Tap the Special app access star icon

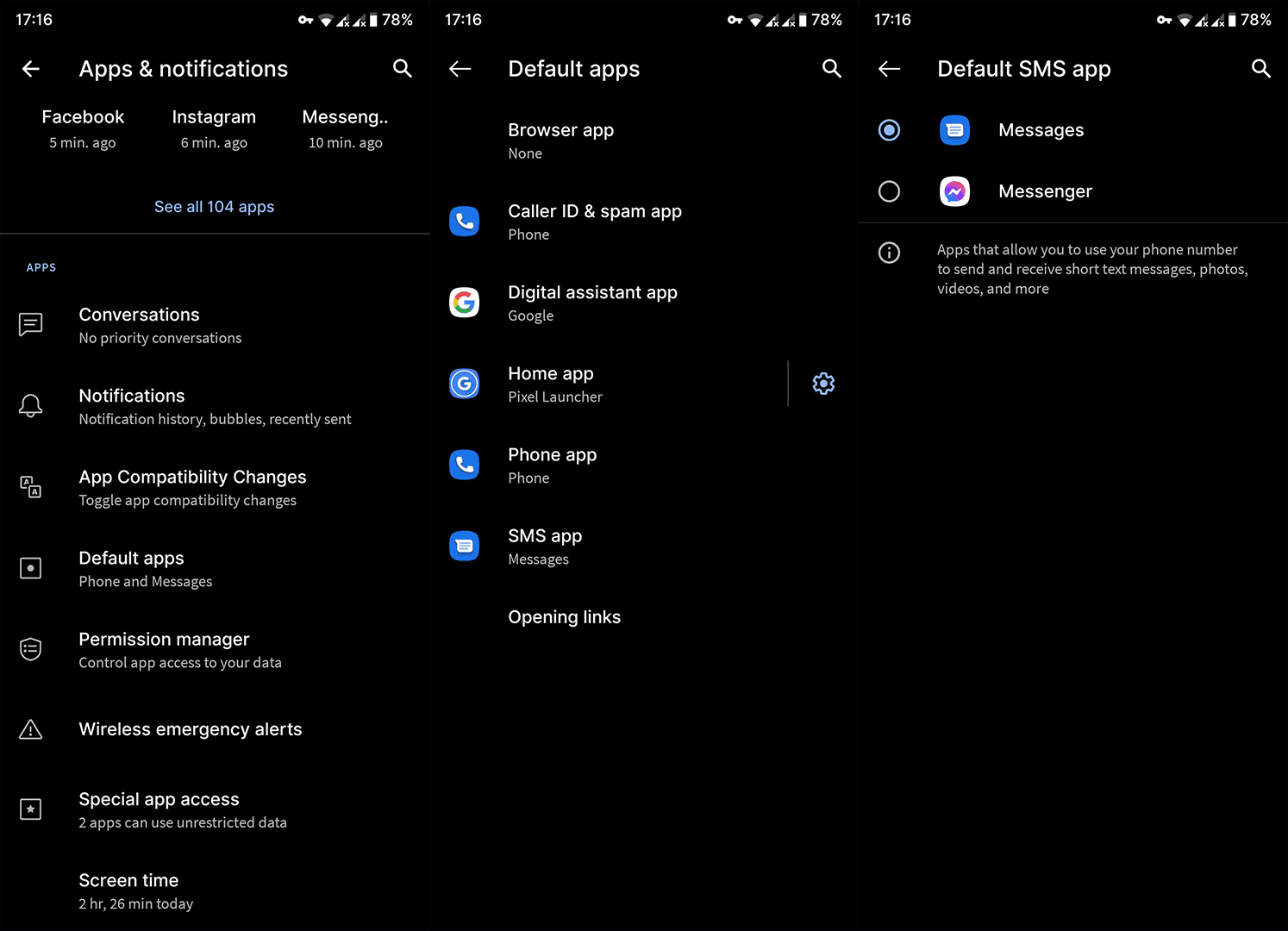click(31, 809)
